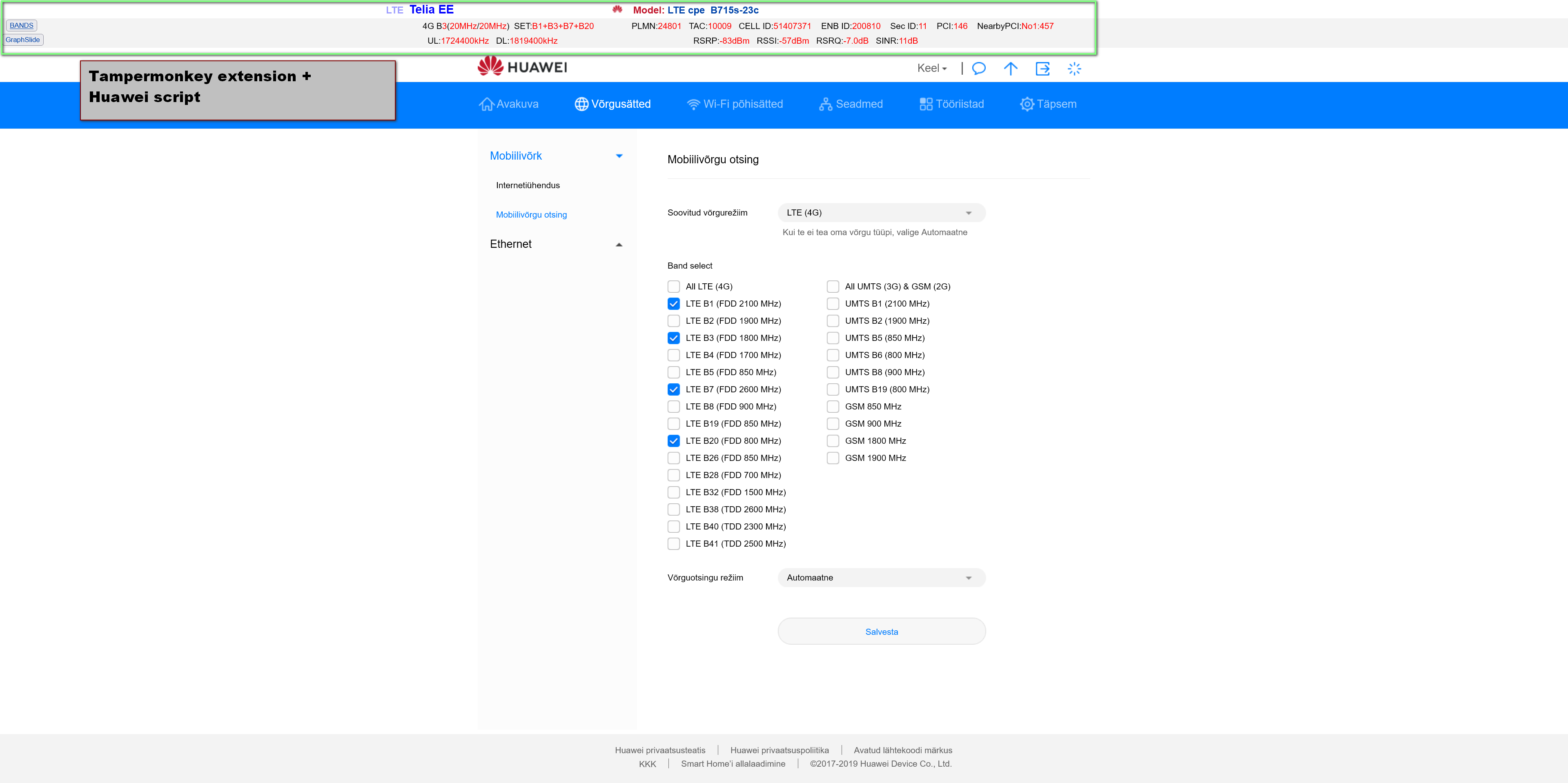Check GSM 900 MHz checkbox
The height and width of the screenshot is (783, 1568).
coord(833,423)
